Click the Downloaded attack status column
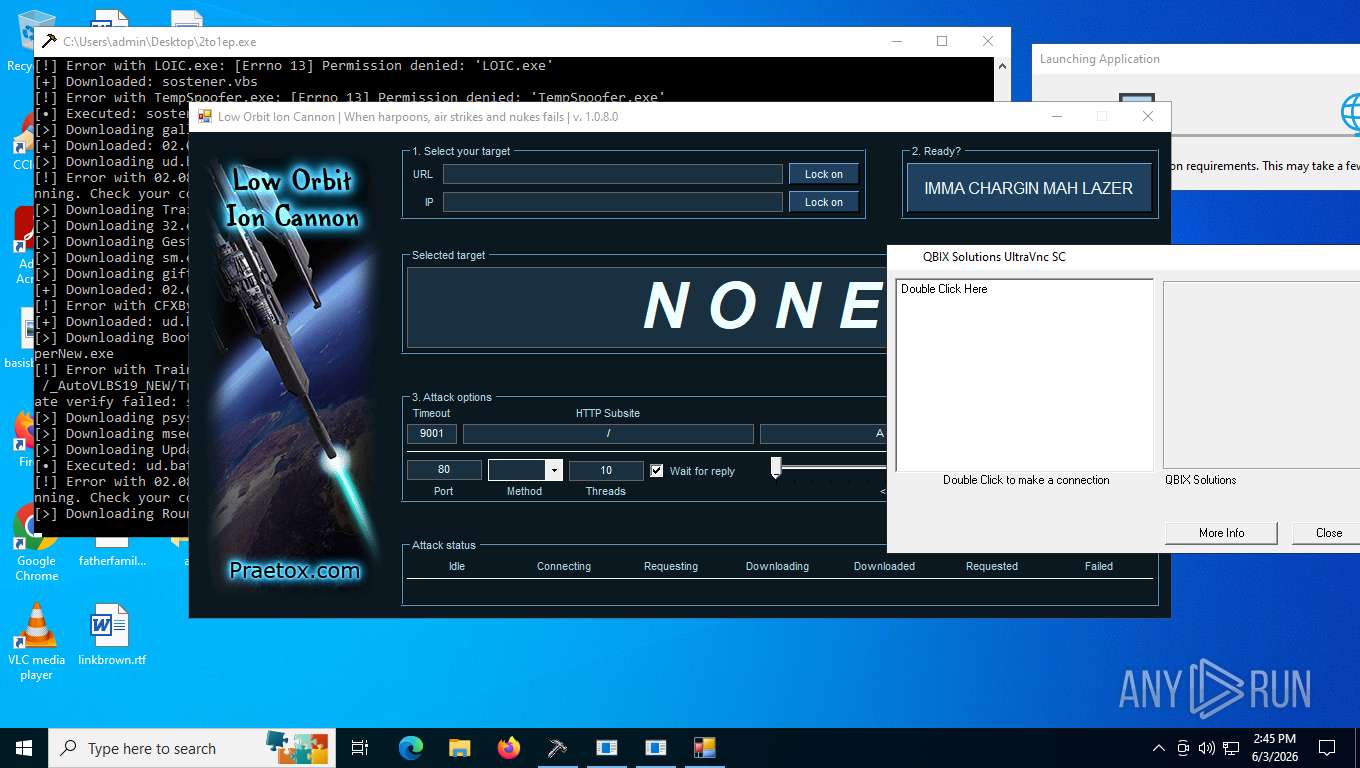 pos(884,566)
